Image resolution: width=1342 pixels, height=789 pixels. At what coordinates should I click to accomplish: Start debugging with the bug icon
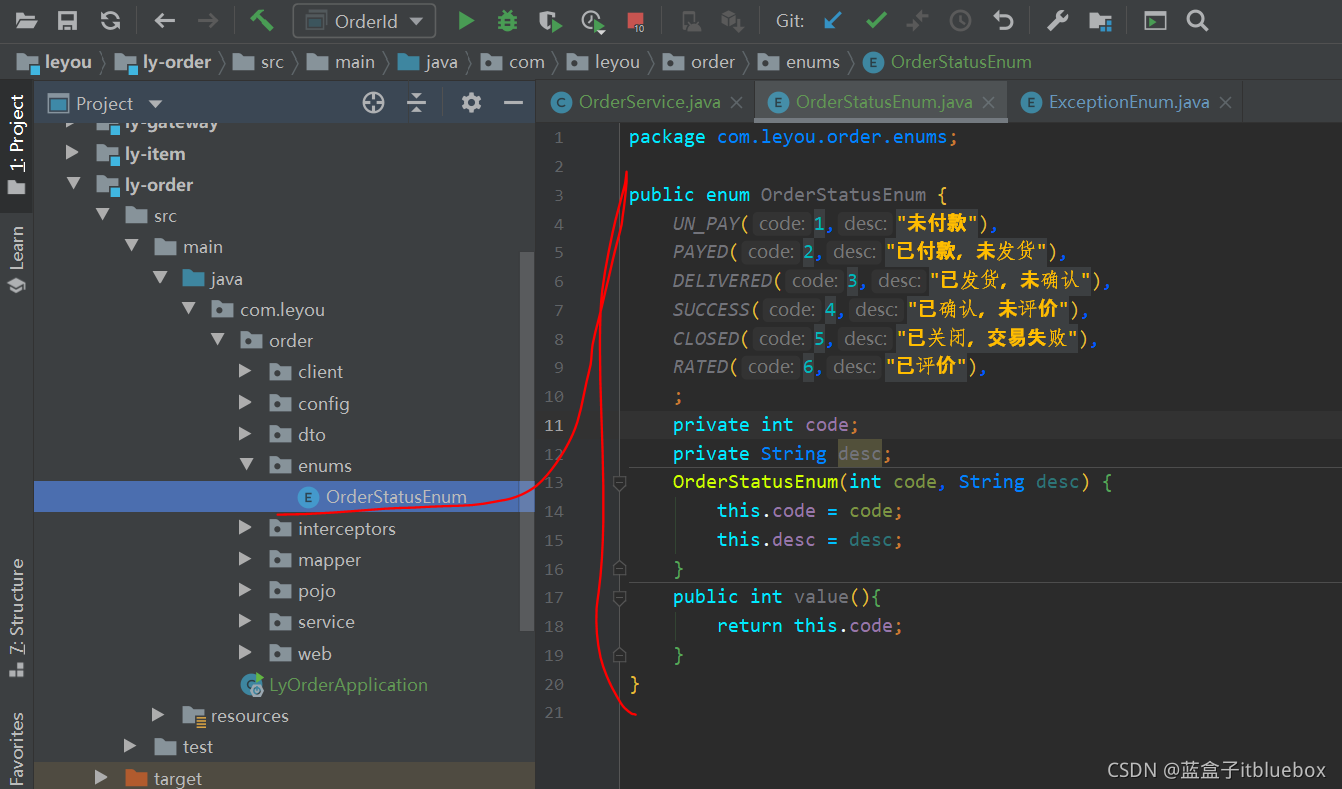[x=508, y=20]
